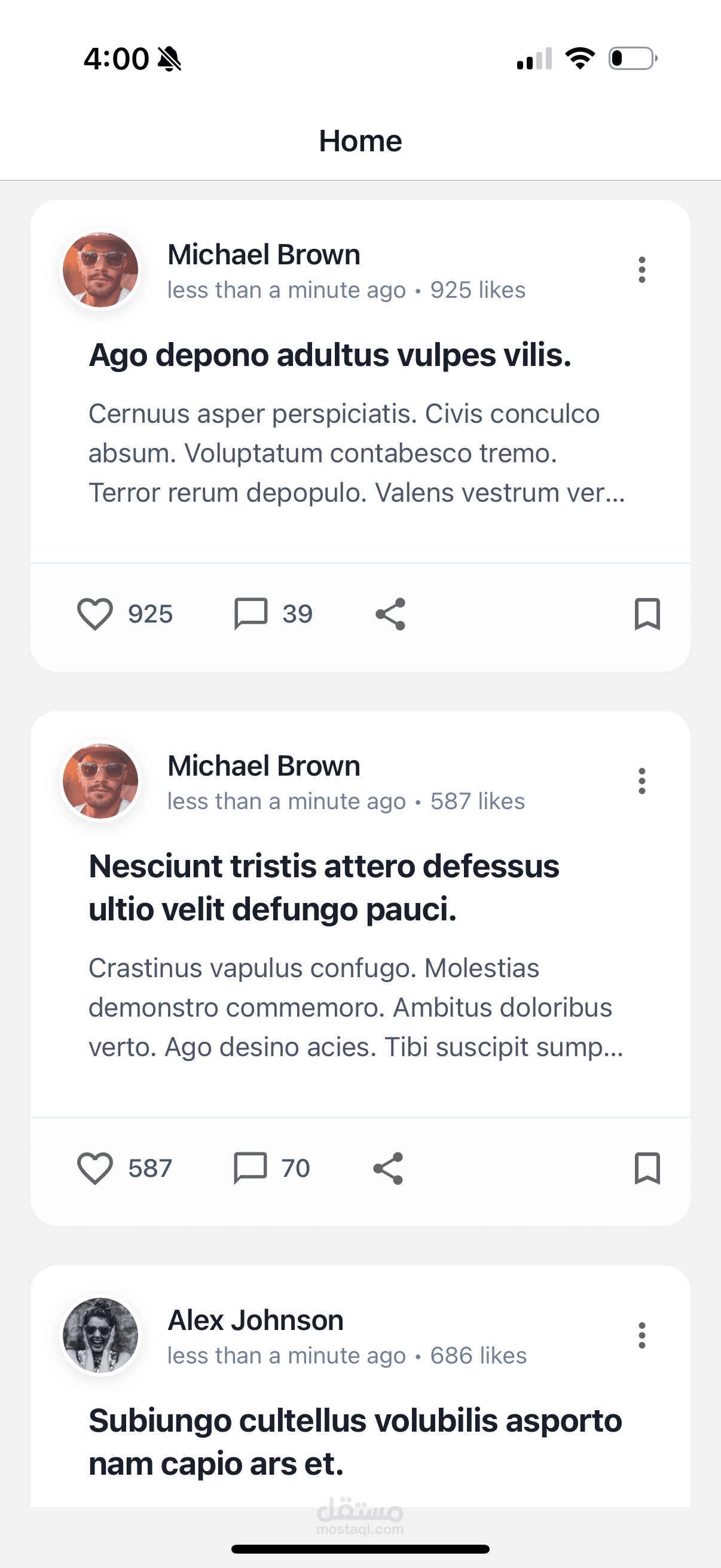Save the second post with the bookmark icon
721x1568 pixels.
click(647, 1167)
